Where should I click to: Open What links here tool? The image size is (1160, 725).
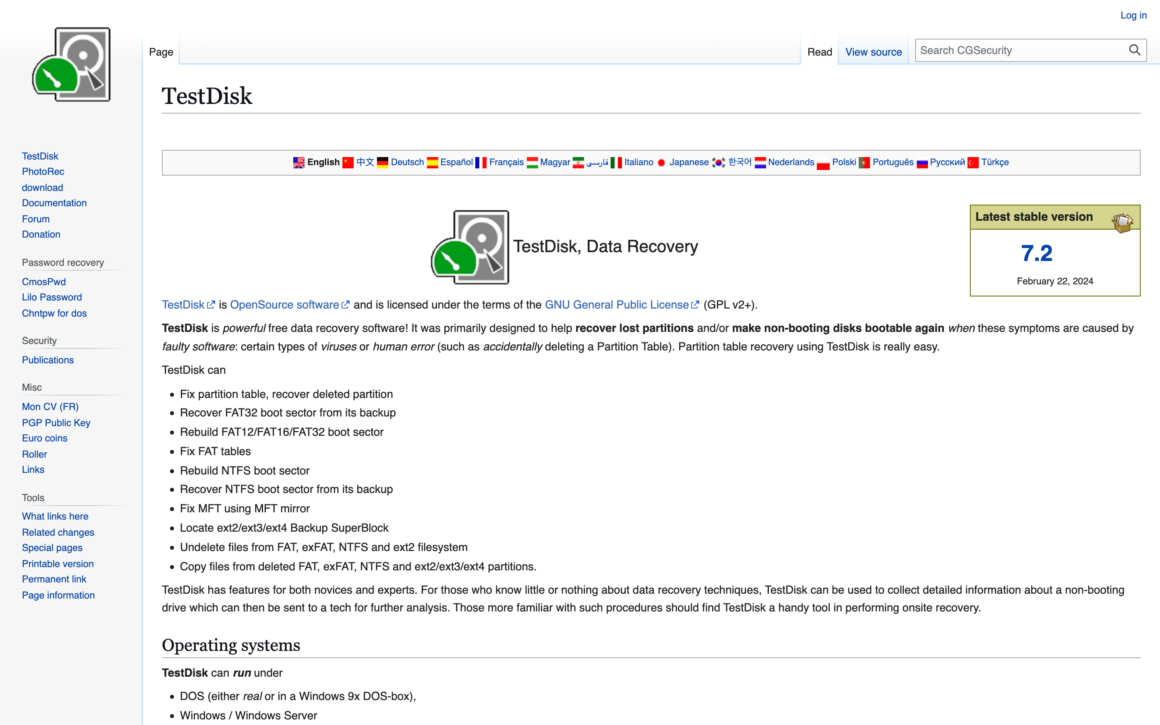point(55,516)
